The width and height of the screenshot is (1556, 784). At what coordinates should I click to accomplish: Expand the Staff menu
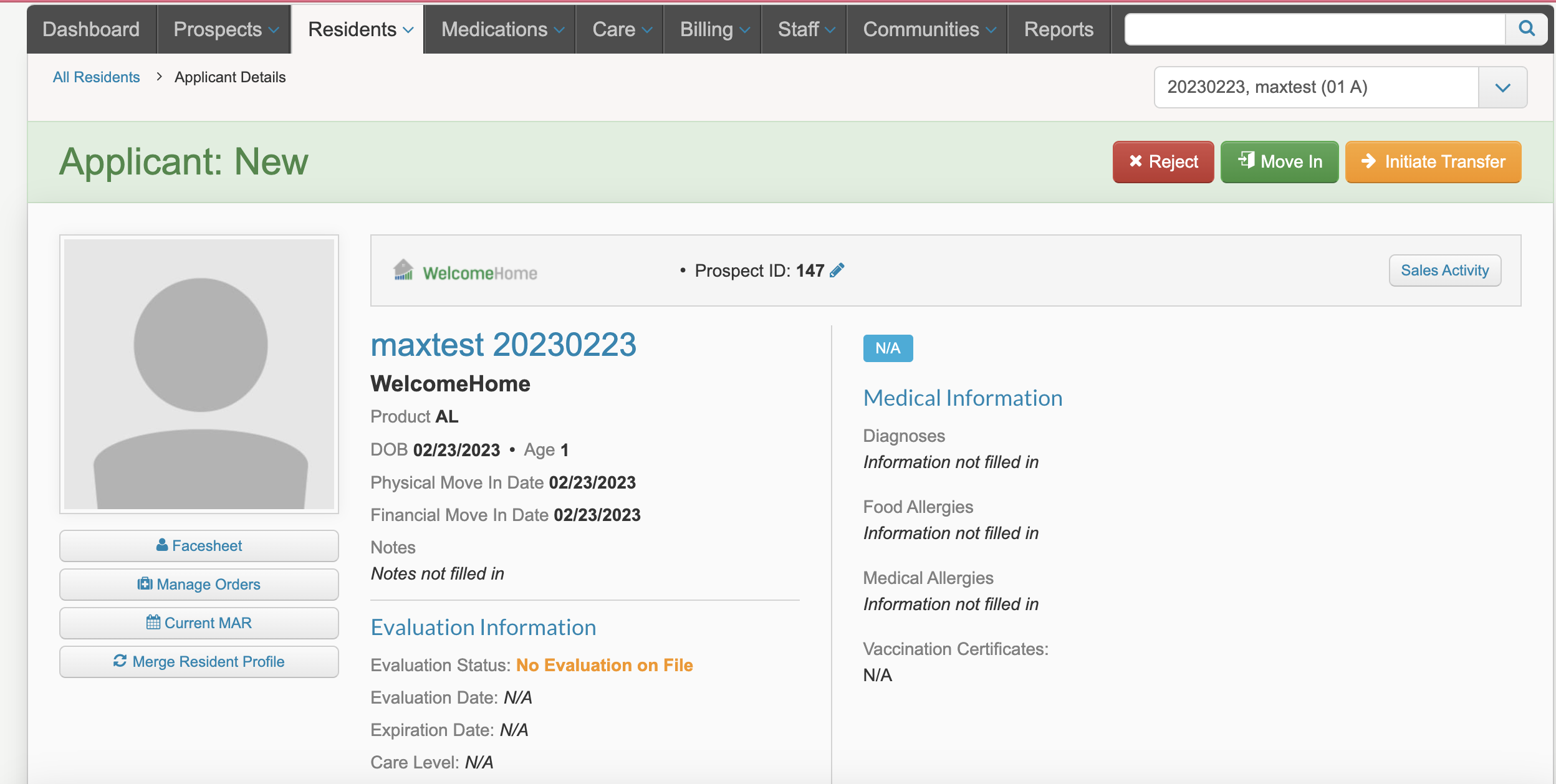[x=805, y=29]
